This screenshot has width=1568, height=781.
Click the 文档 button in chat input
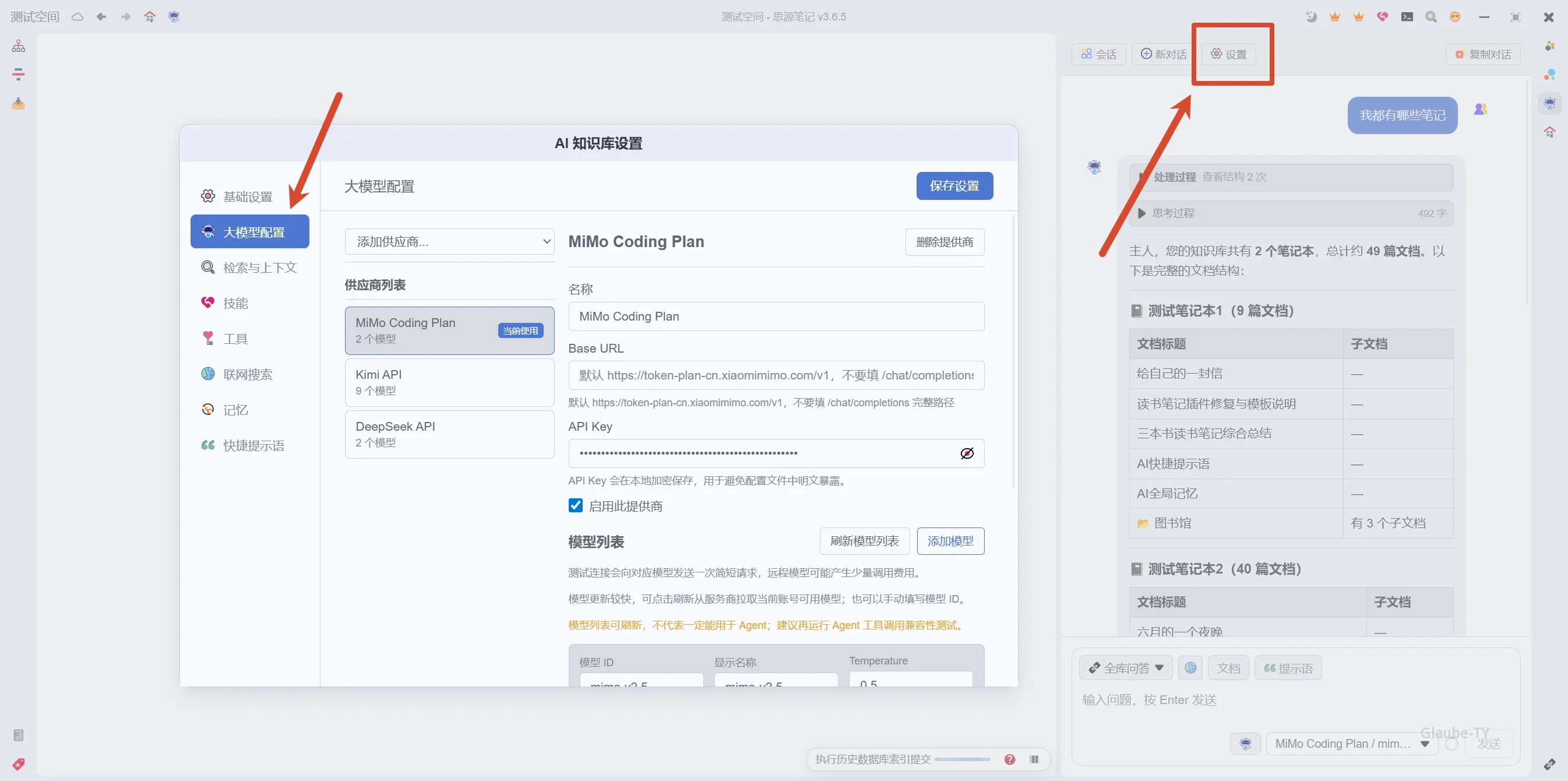(1228, 668)
